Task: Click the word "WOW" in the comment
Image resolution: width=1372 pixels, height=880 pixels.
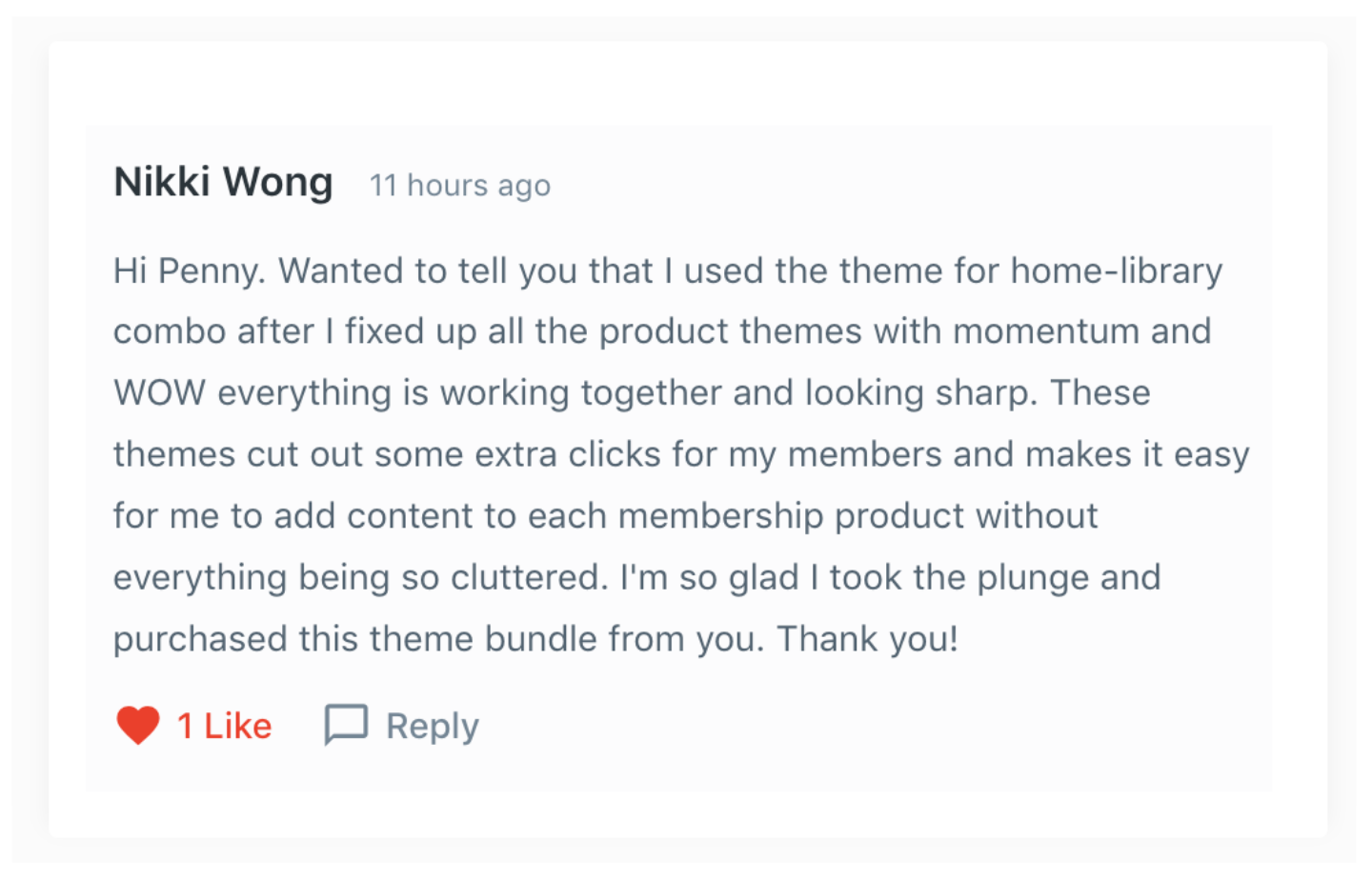Action: [x=159, y=393]
